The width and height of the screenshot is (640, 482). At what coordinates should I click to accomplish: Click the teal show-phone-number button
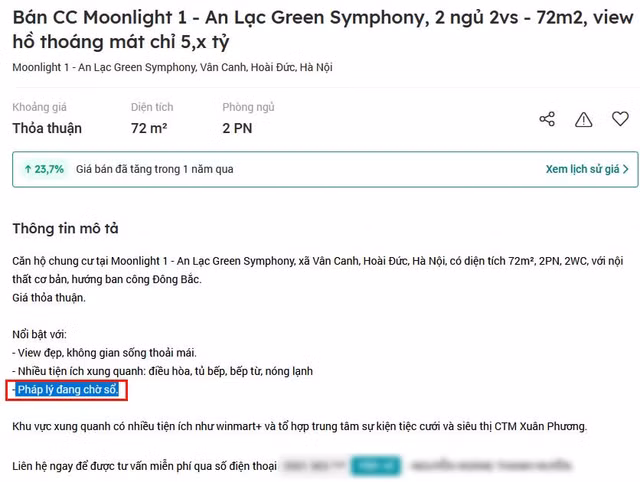(366, 465)
